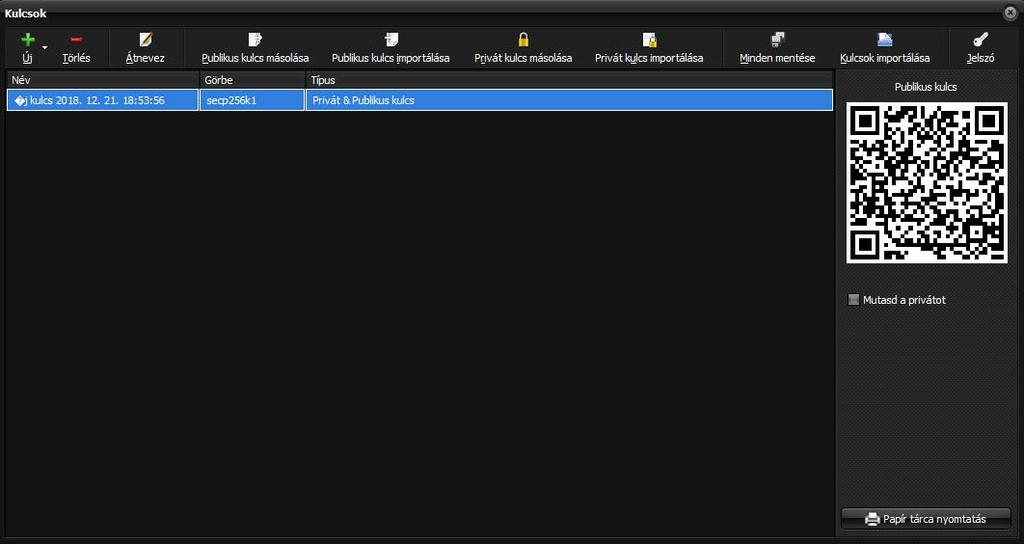This screenshot has height=544, width=1024.
Task: Click the Papír tárca nyomtatás button
Action: click(x=925, y=519)
